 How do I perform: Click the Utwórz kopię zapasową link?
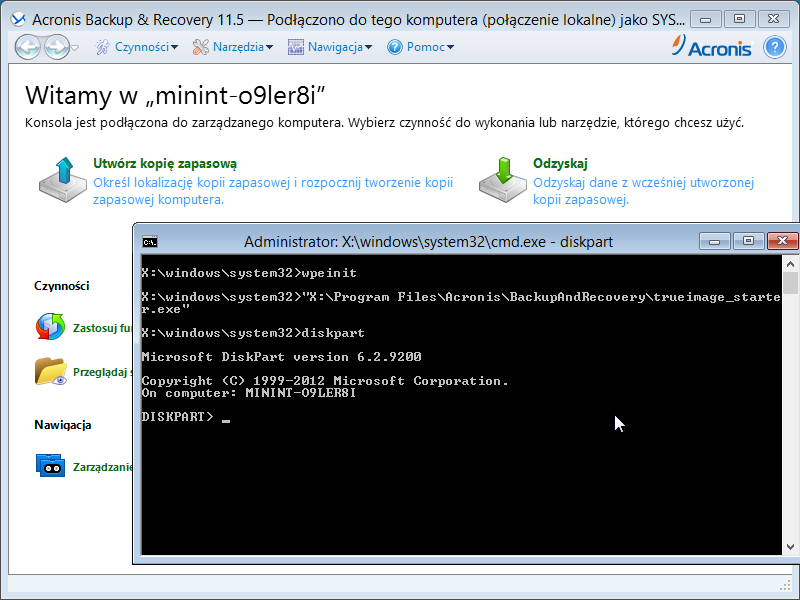coord(165,164)
